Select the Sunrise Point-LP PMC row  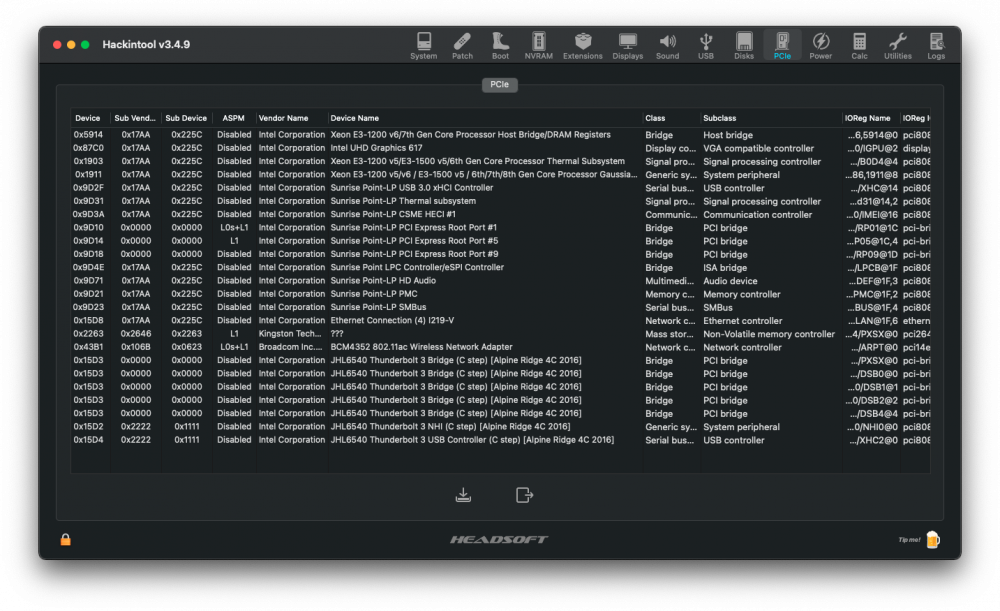[501, 294]
